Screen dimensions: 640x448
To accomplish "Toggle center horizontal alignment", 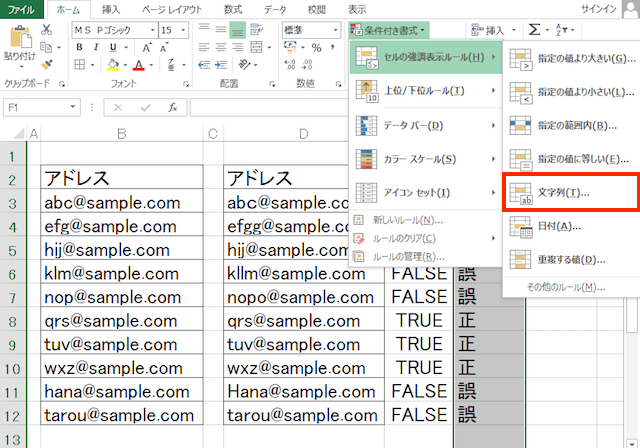I will [x=221, y=47].
